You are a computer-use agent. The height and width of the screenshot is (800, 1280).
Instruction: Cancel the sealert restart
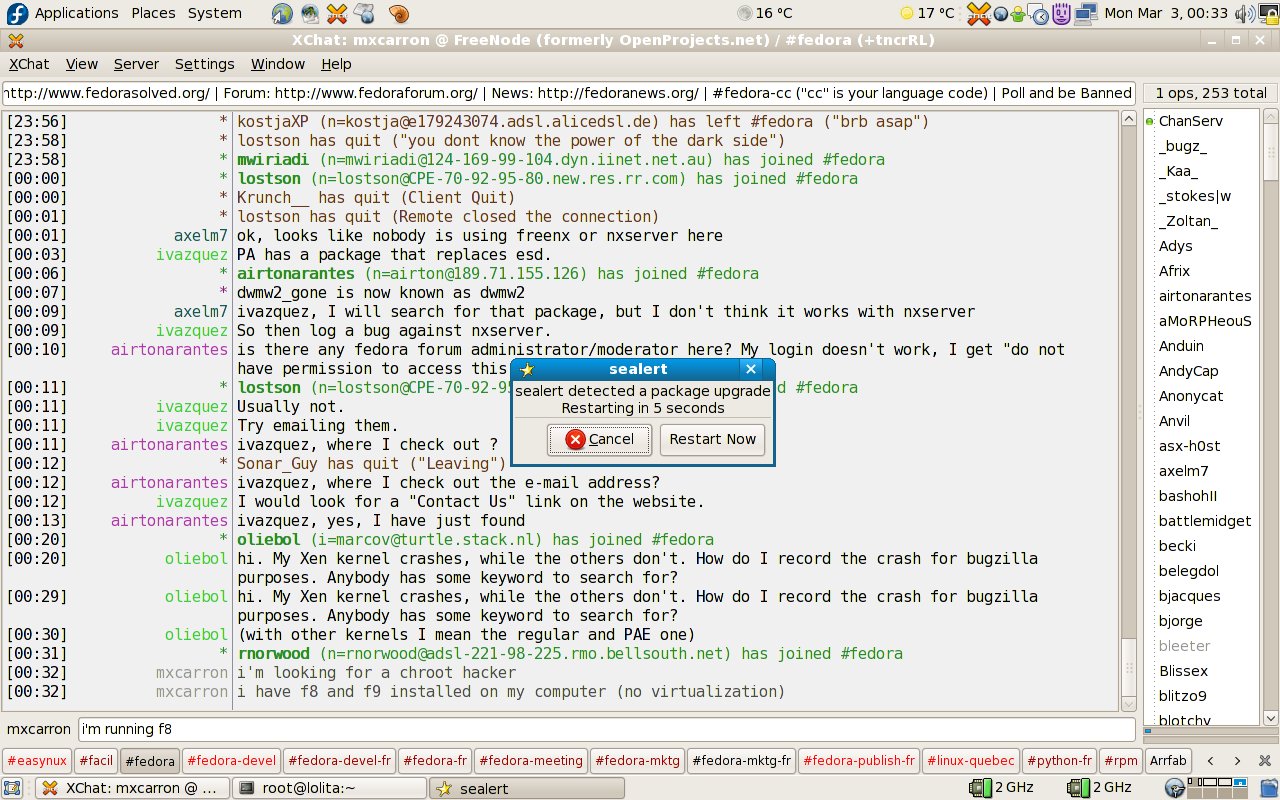click(x=599, y=439)
